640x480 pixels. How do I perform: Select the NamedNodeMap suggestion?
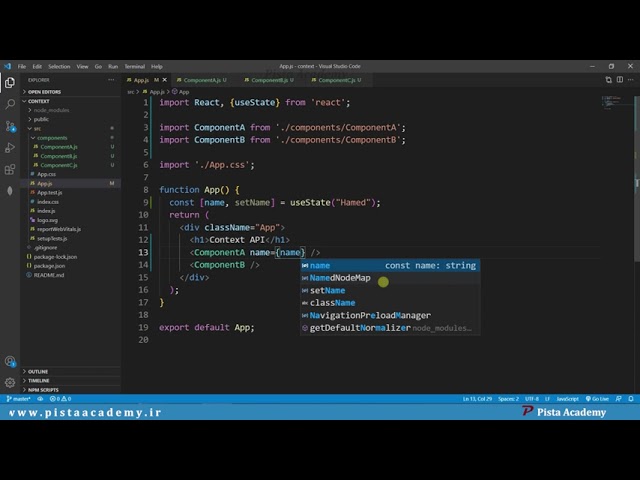(390, 278)
